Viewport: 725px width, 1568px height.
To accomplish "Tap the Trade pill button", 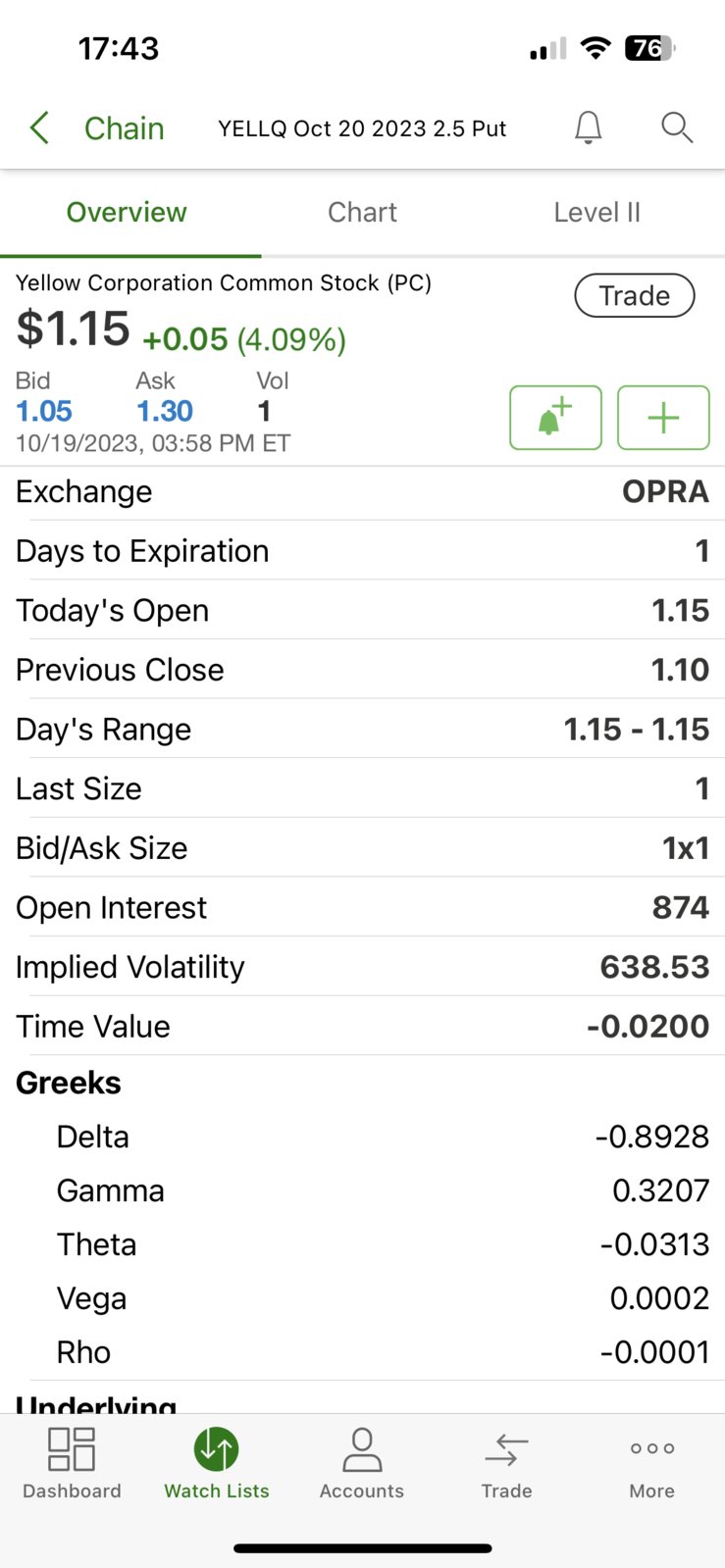I will coord(635,295).
